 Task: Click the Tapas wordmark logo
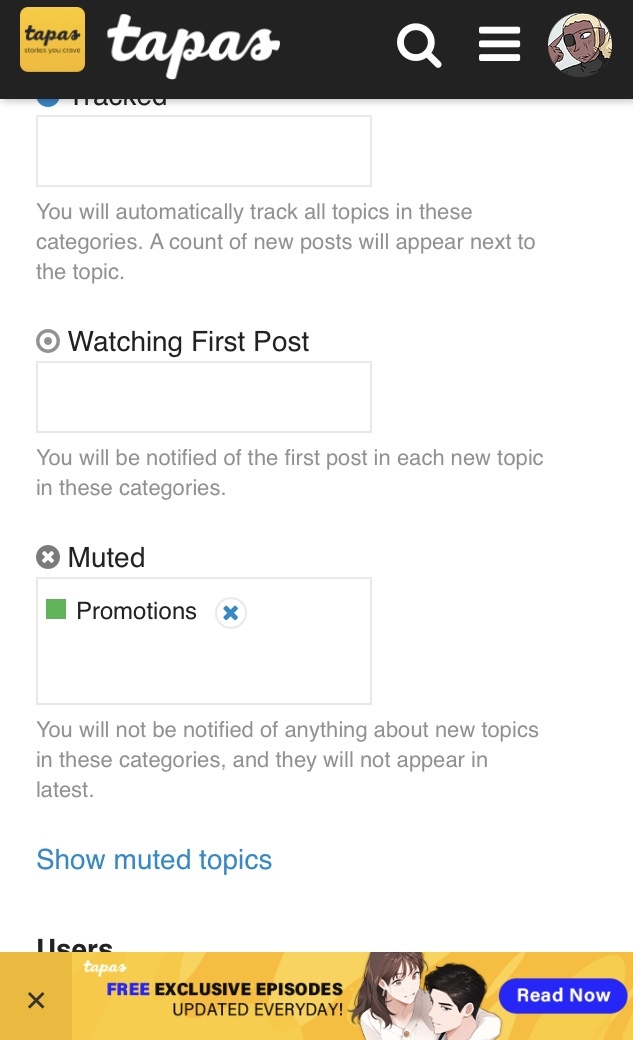point(193,44)
